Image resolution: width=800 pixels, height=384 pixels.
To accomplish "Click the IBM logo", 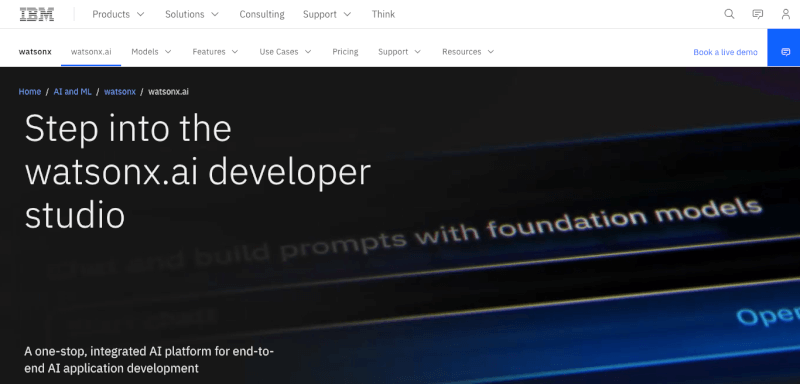I will (x=37, y=14).
